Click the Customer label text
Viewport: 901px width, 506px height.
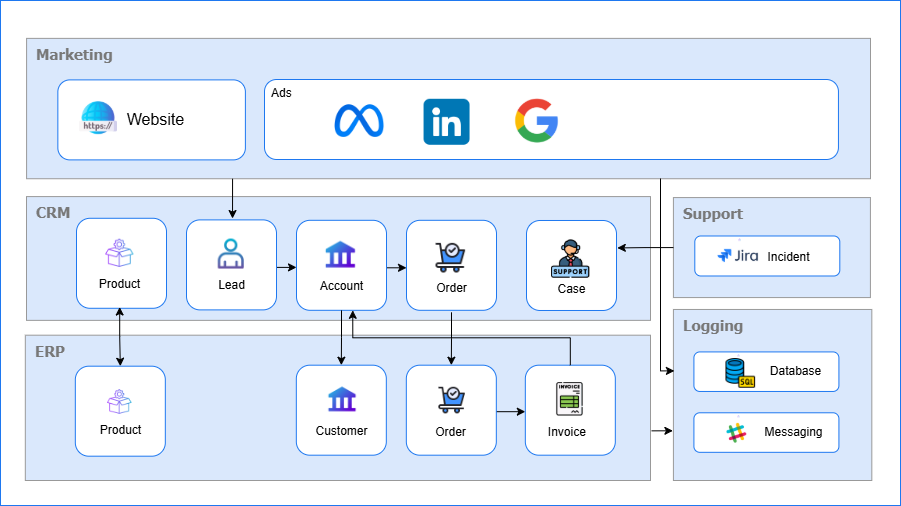341,431
